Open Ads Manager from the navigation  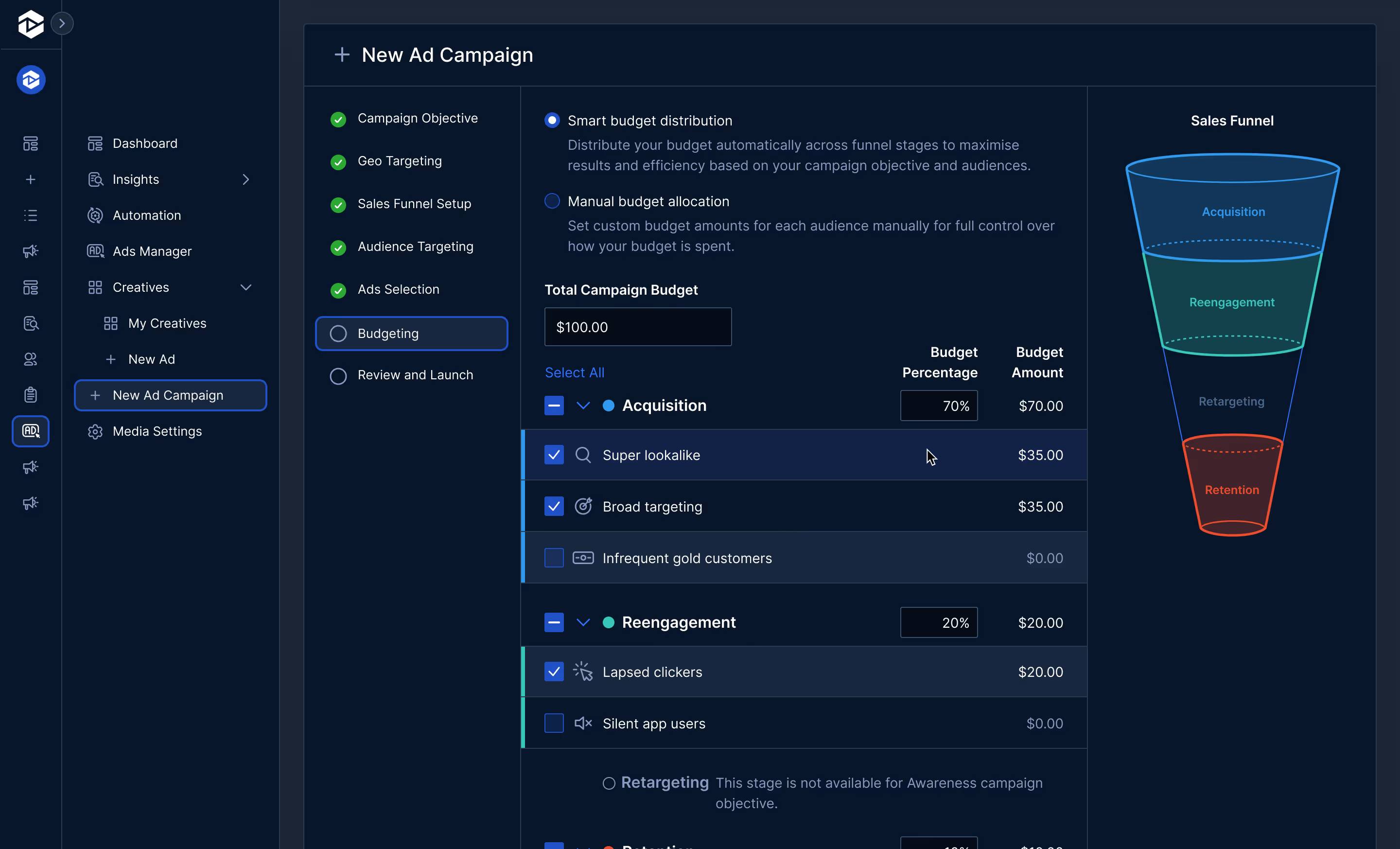(152, 250)
